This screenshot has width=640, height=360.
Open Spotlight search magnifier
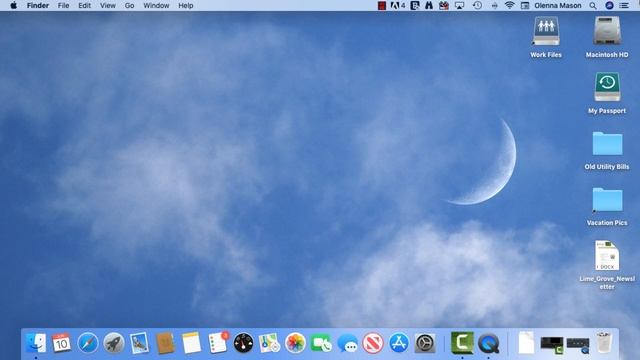(593, 6)
